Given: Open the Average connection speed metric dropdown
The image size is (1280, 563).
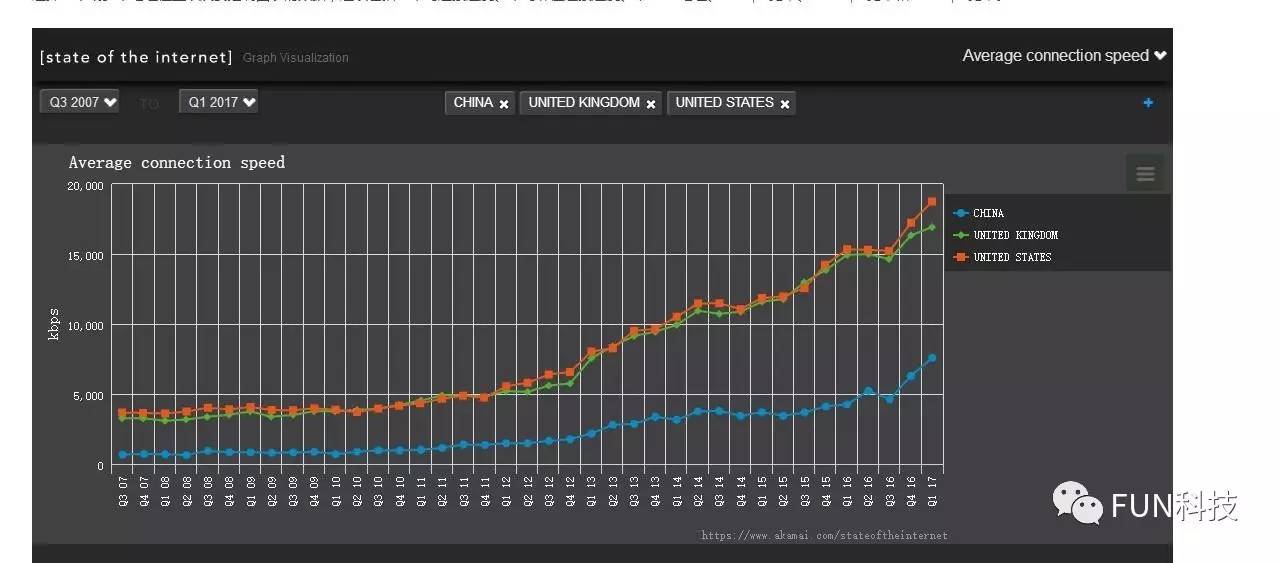Looking at the screenshot, I should [1064, 56].
